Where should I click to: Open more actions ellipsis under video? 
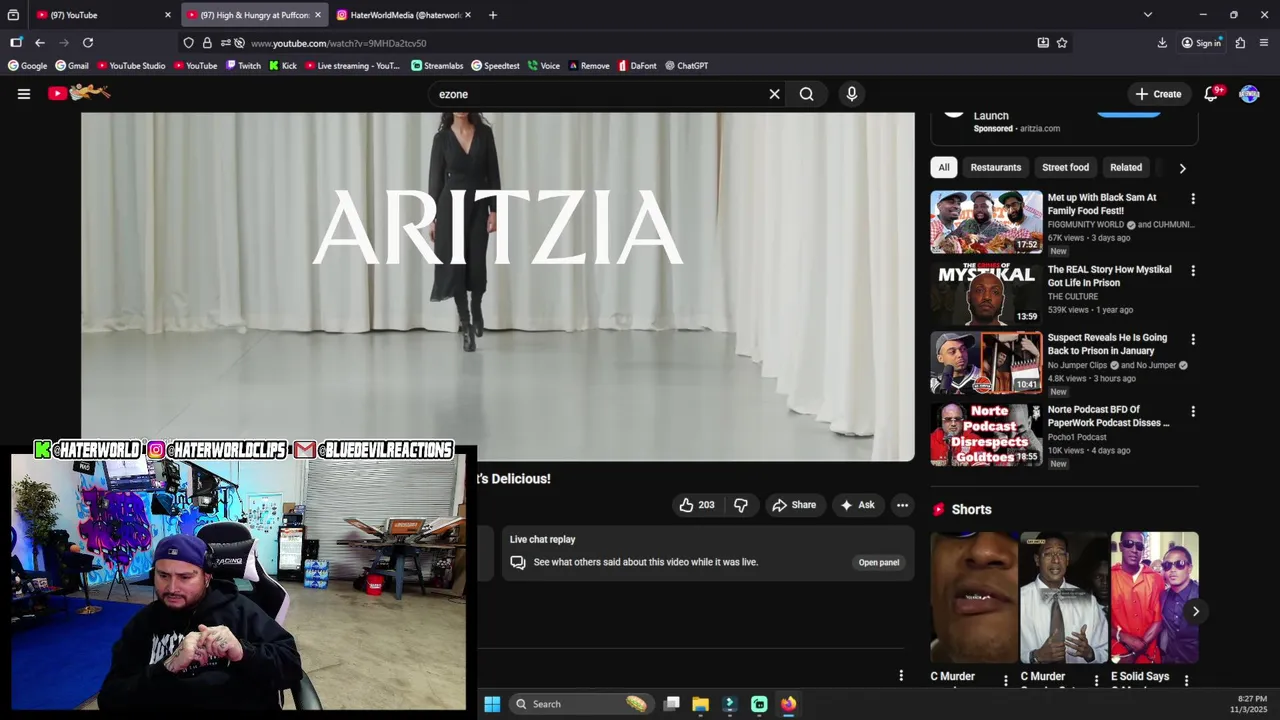coord(902,505)
